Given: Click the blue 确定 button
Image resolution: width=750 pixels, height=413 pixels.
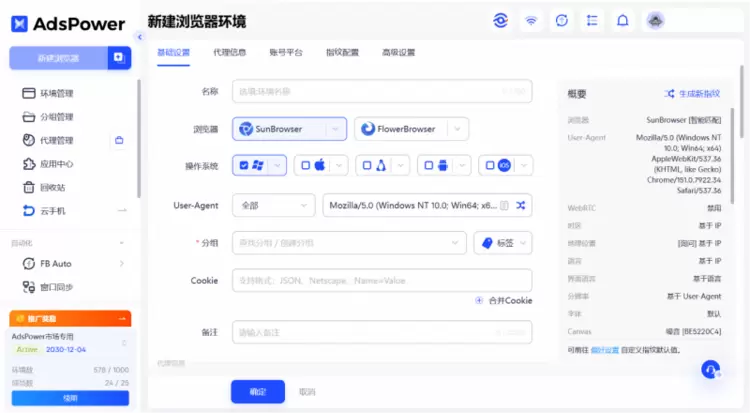Looking at the screenshot, I should (x=258, y=392).
